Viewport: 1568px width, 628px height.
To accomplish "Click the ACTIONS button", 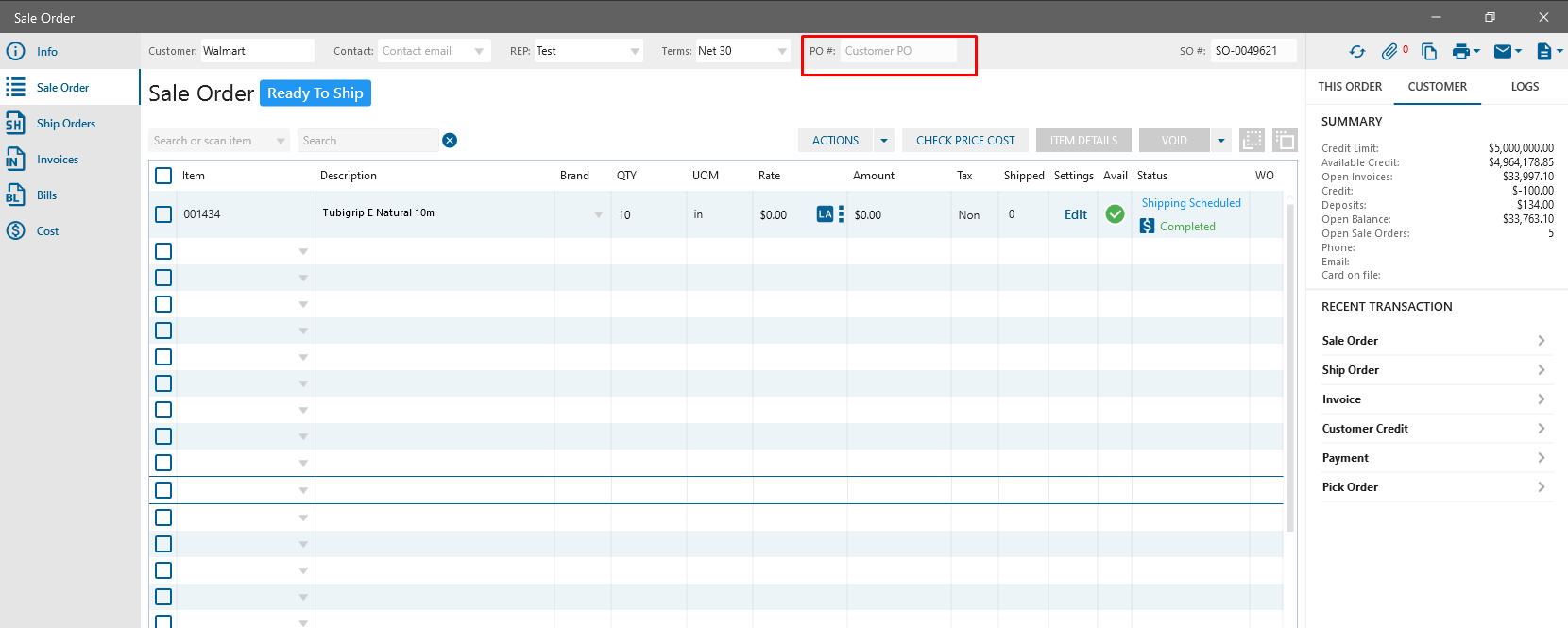I will coord(836,141).
